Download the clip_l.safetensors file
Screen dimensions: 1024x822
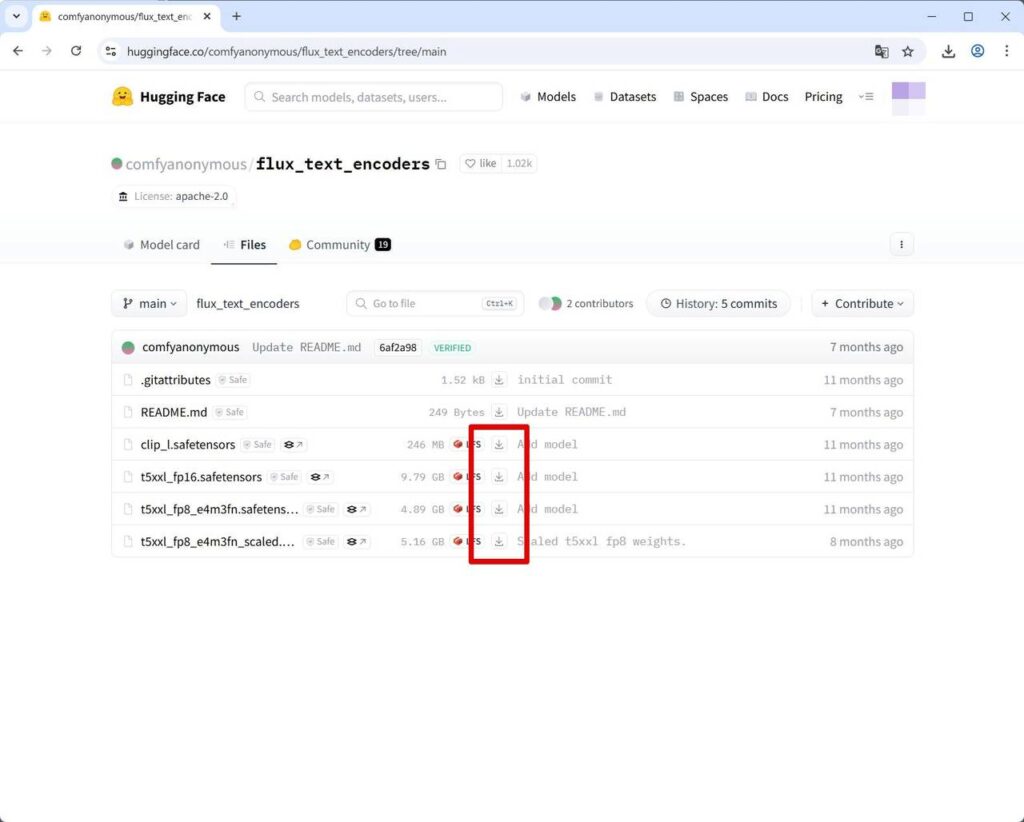pyautogui.click(x=499, y=445)
